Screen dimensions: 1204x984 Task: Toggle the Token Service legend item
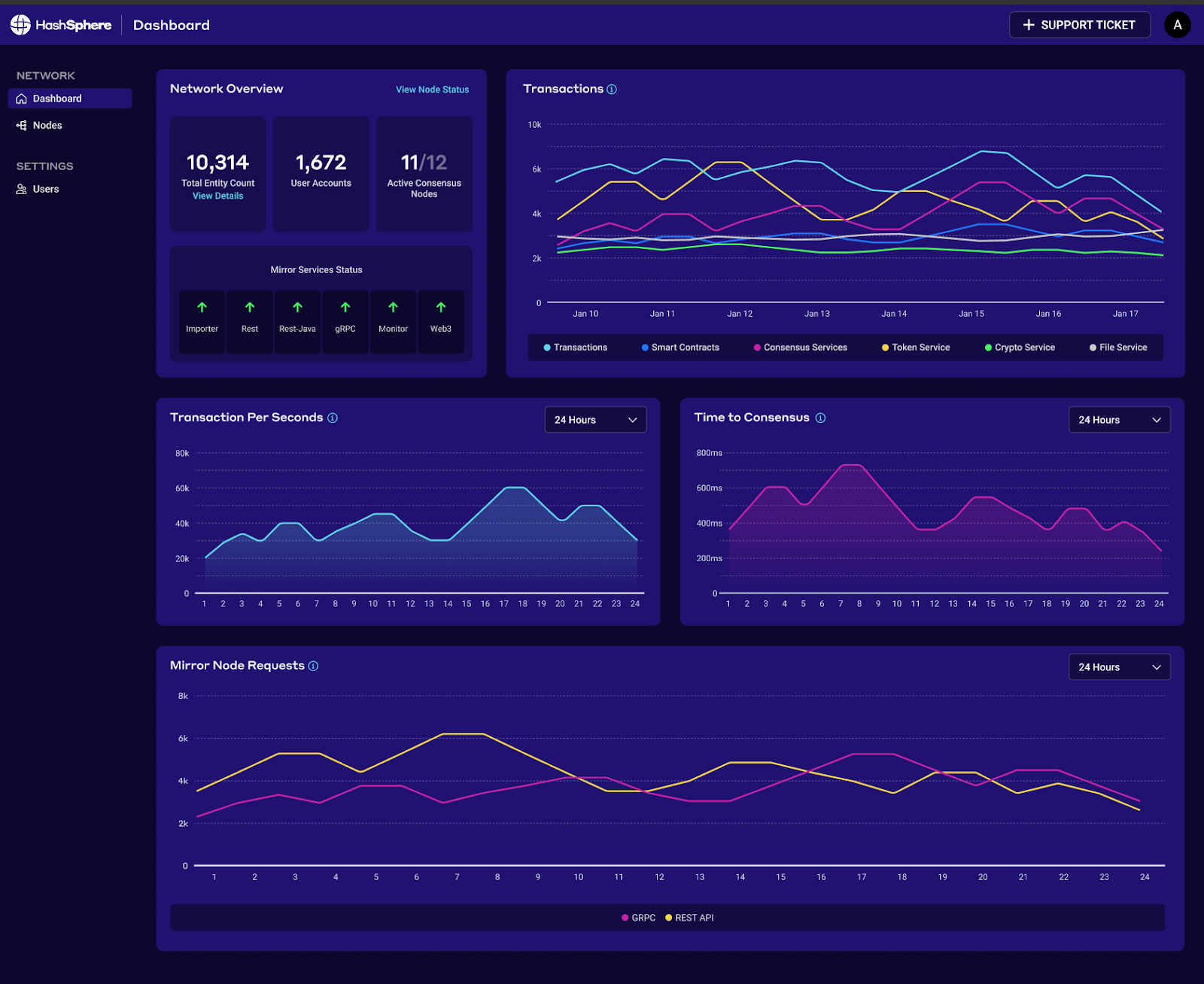916,348
